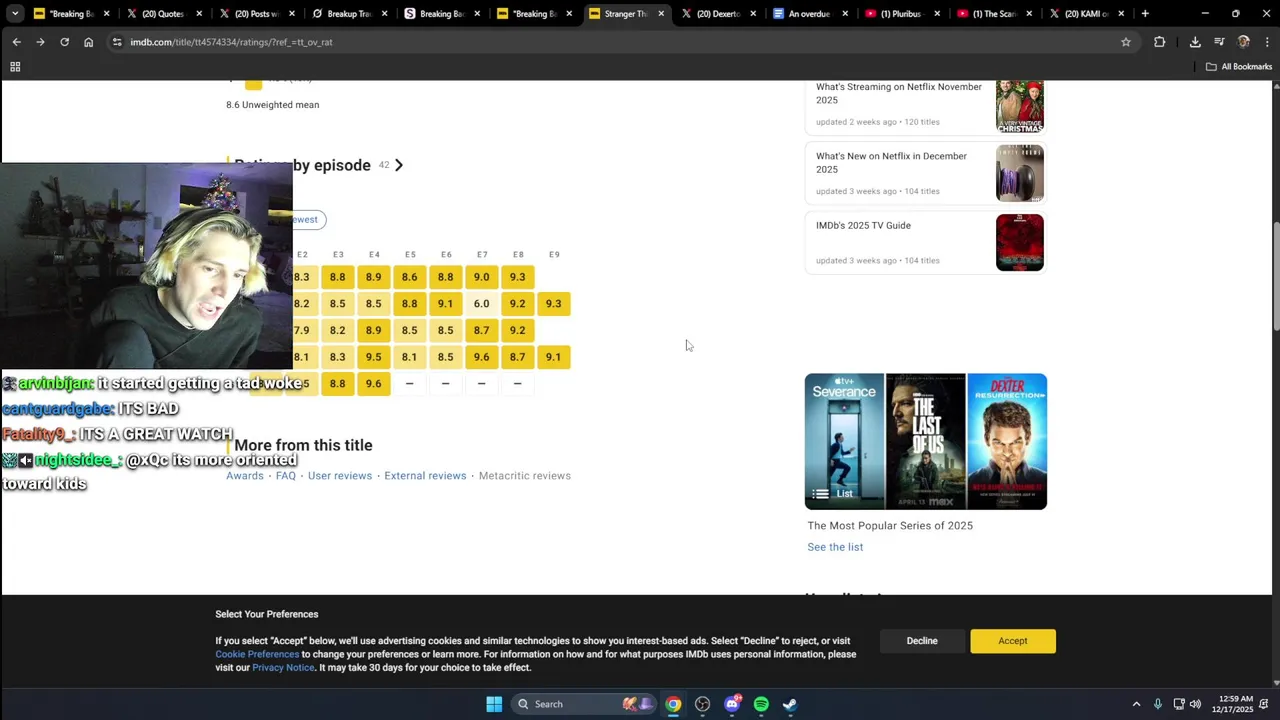This screenshot has width=1280, height=720.
Task: Open Steam from the taskbar
Action: (x=790, y=704)
